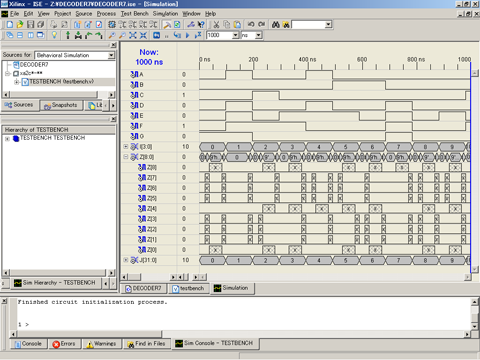This screenshot has height=360, width=480.
Task: Click the light bulb tips icon
Action: pyautogui.click(x=54, y=35)
